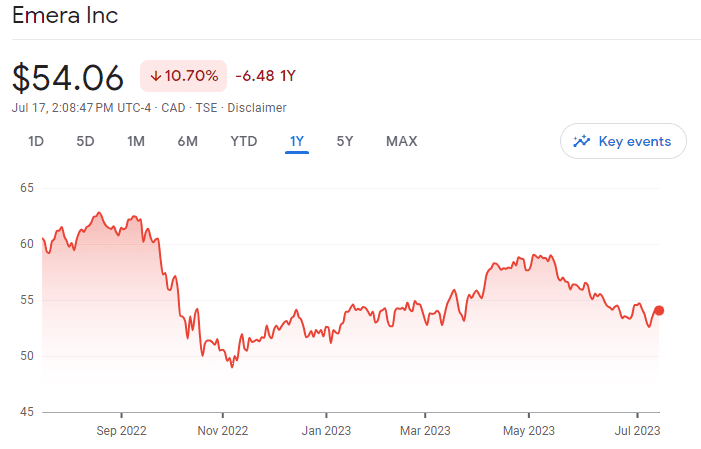Click the 1Y range tab
This screenshot has height=449, width=701.
[x=296, y=141]
